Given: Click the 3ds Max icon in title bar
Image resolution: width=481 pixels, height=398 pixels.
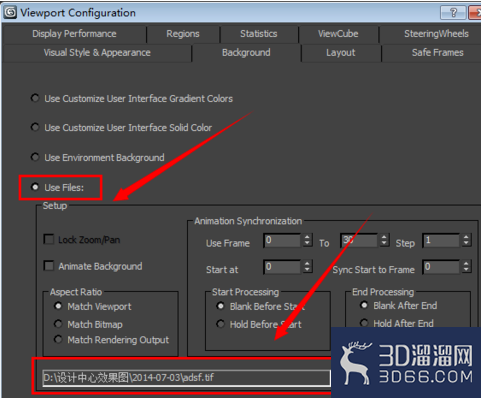Looking at the screenshot, I should pyautogui.click(x=10, y=13).
